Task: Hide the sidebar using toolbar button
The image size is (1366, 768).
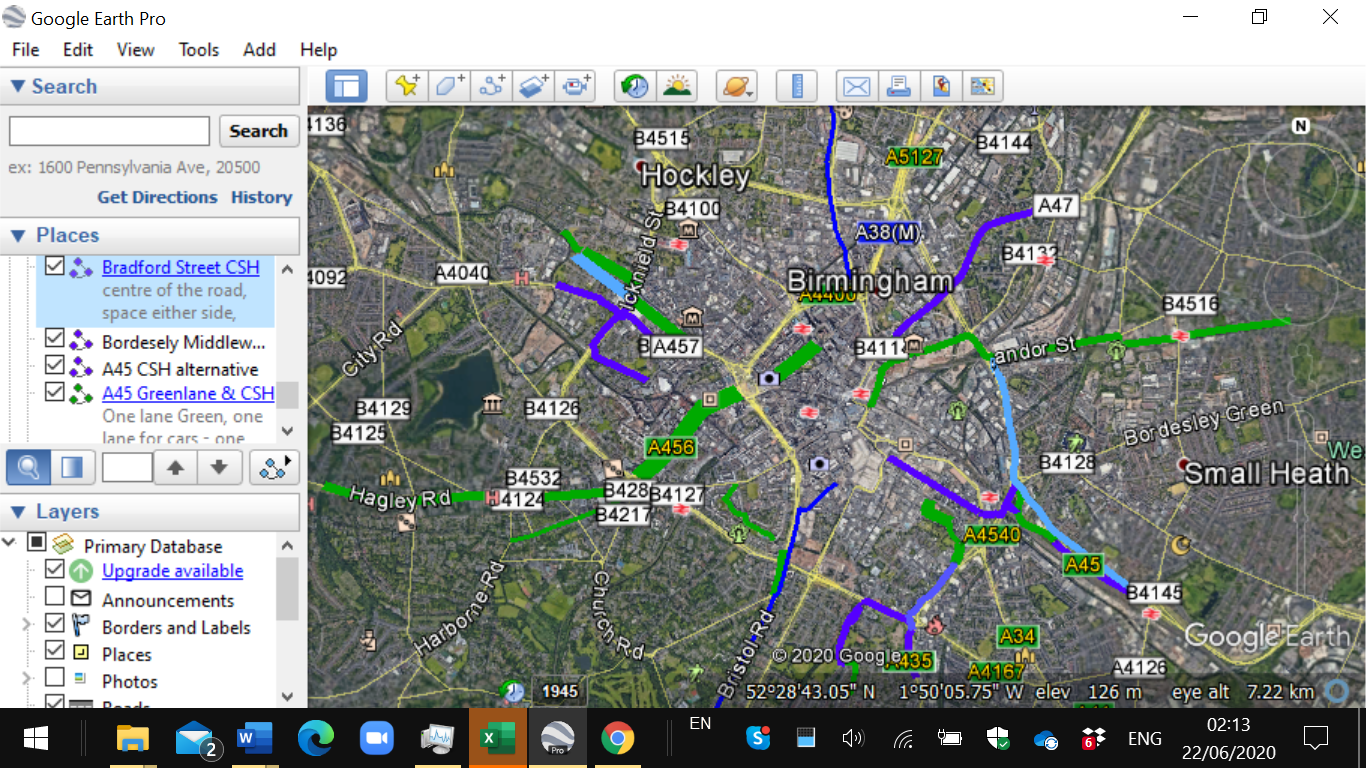Action: (347, 86)
